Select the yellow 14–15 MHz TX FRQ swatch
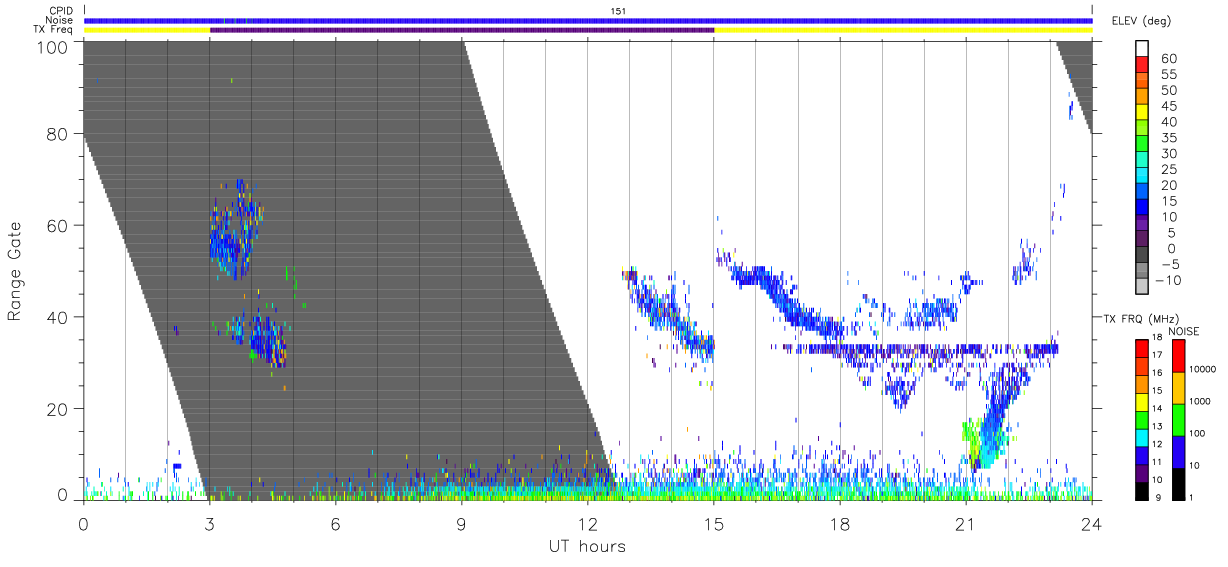The image size is (1228, 567). tap(1141, 401)
